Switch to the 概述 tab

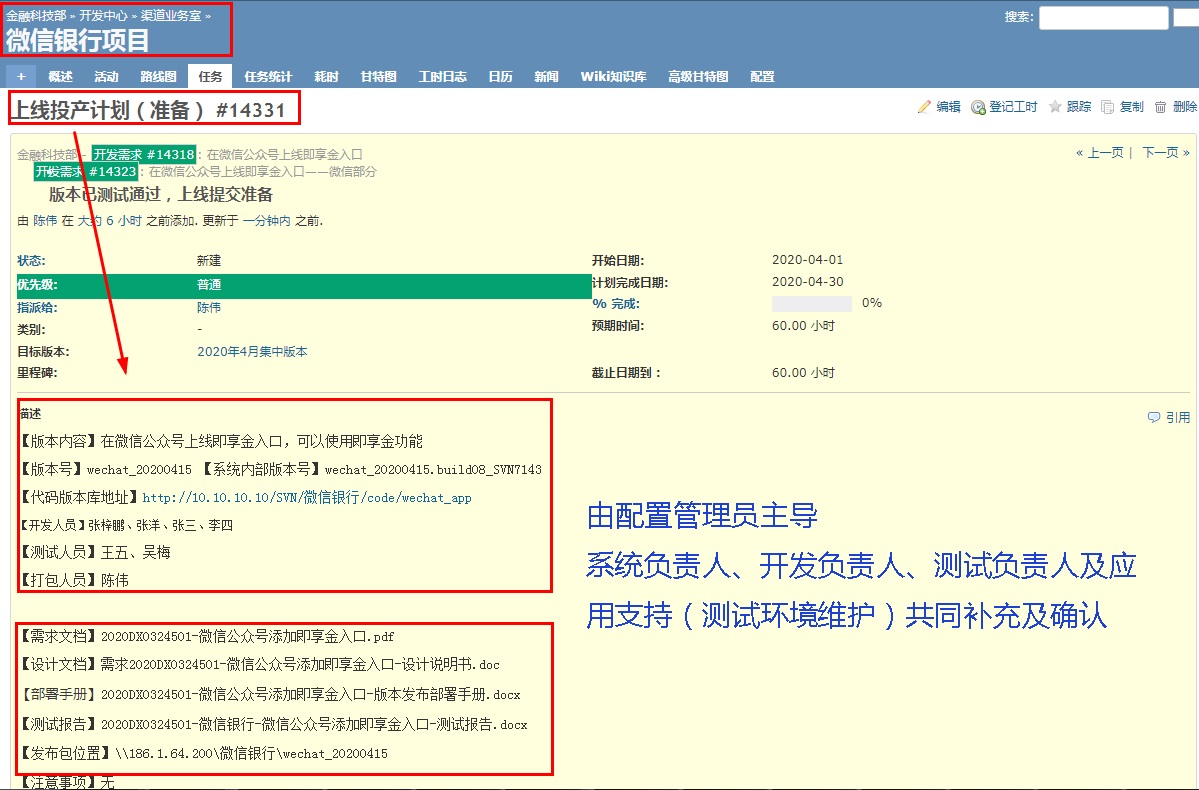[x=60, y=76]
